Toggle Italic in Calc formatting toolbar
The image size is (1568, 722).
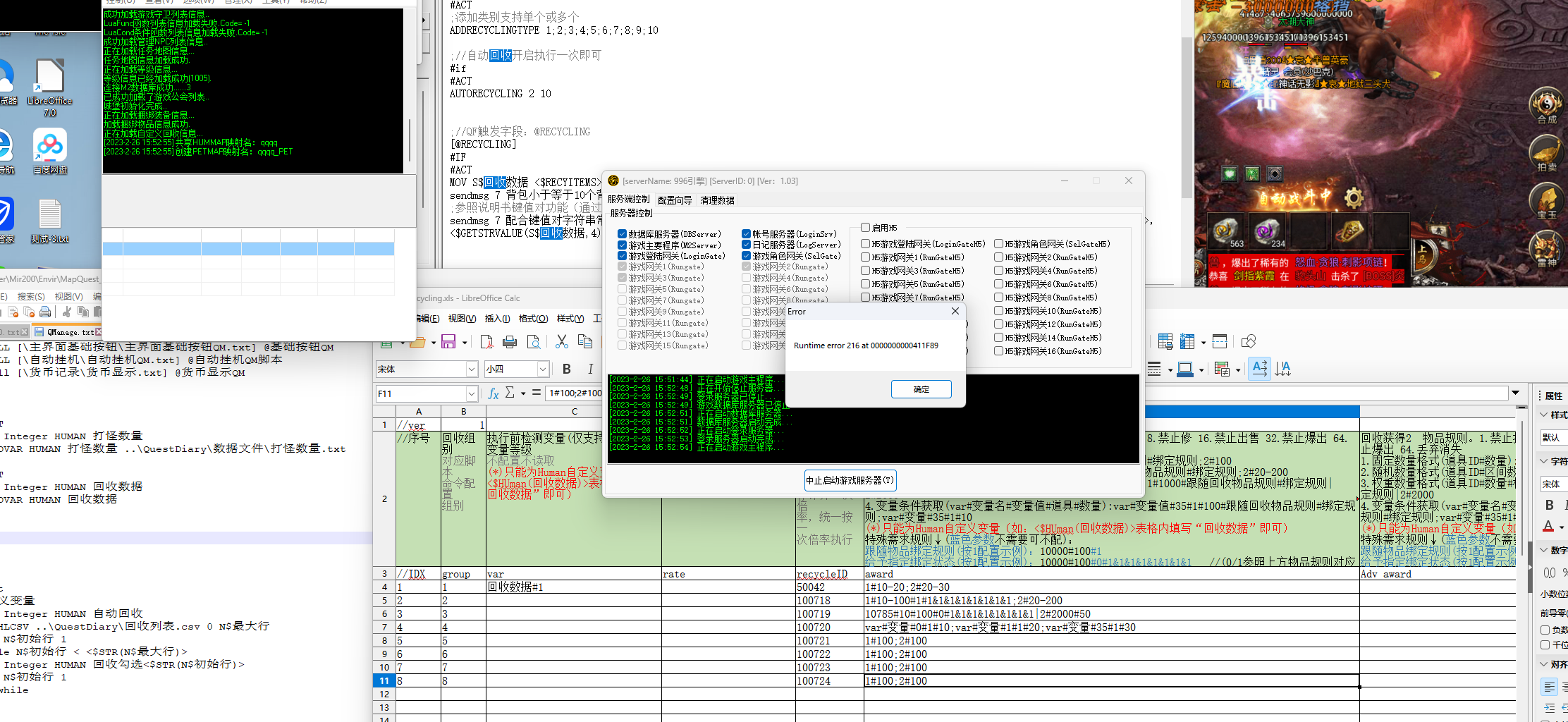[590, 369]
